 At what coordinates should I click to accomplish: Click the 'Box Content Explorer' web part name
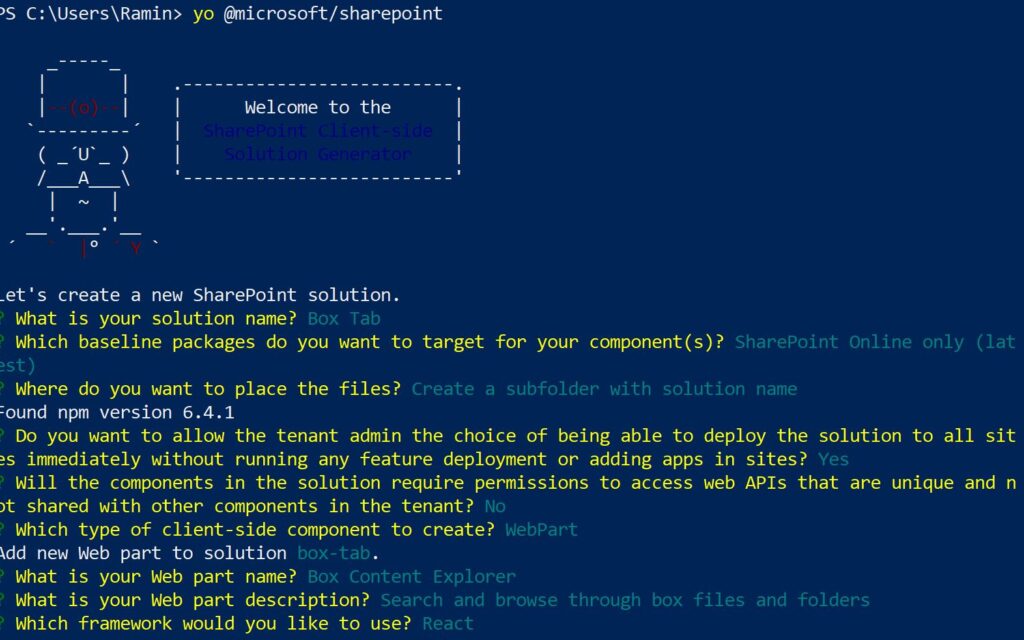(x=411, y=576)
